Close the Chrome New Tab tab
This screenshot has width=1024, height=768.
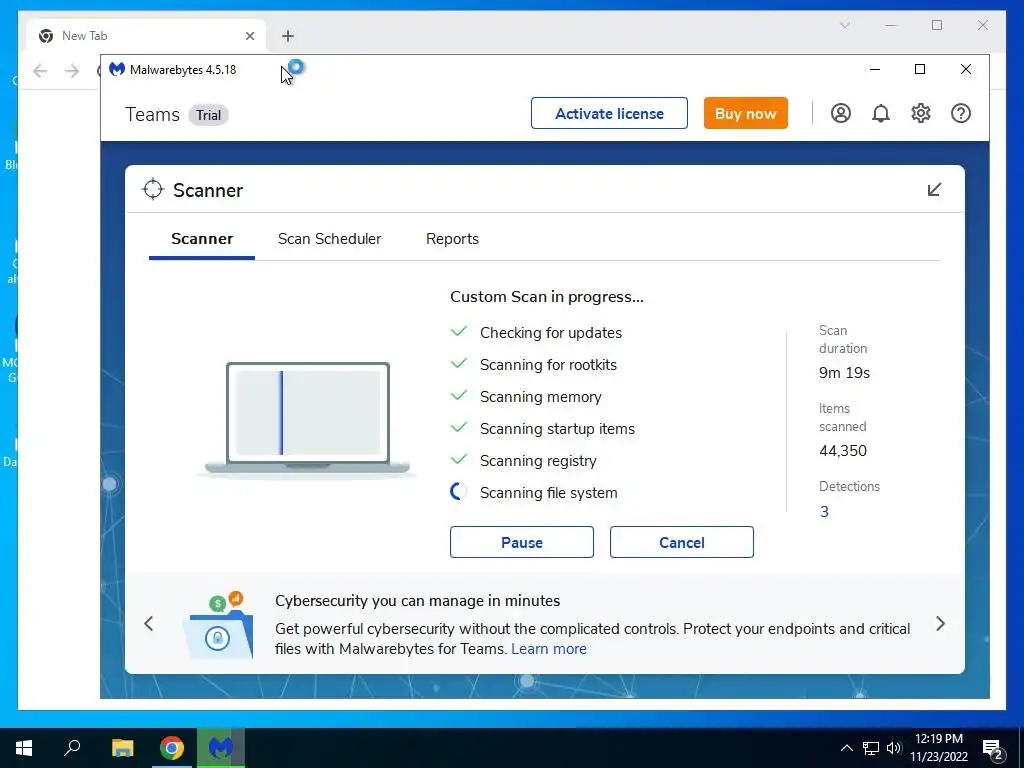(250, 36)
